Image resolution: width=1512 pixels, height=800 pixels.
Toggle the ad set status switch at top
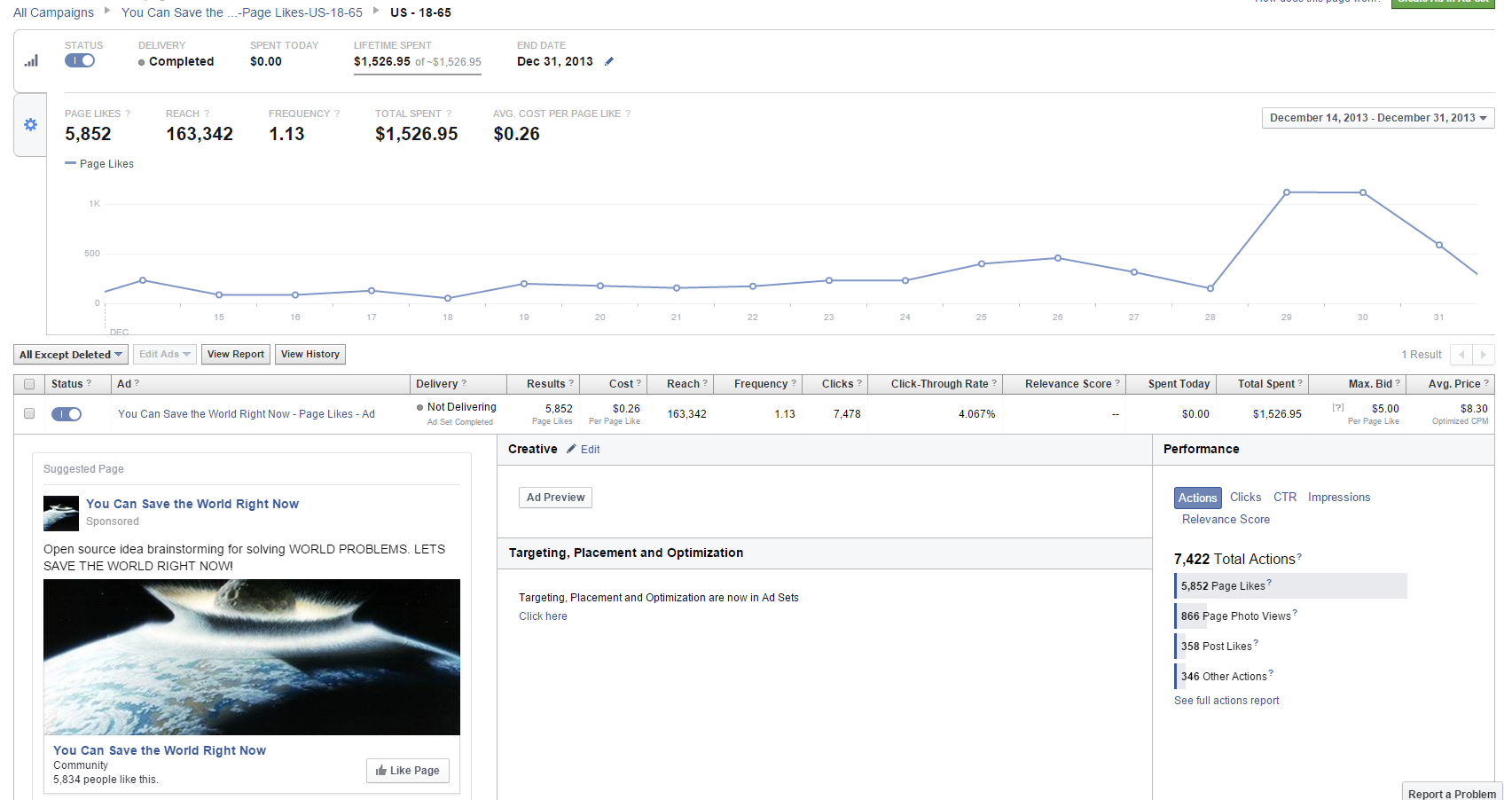(80, 61)
